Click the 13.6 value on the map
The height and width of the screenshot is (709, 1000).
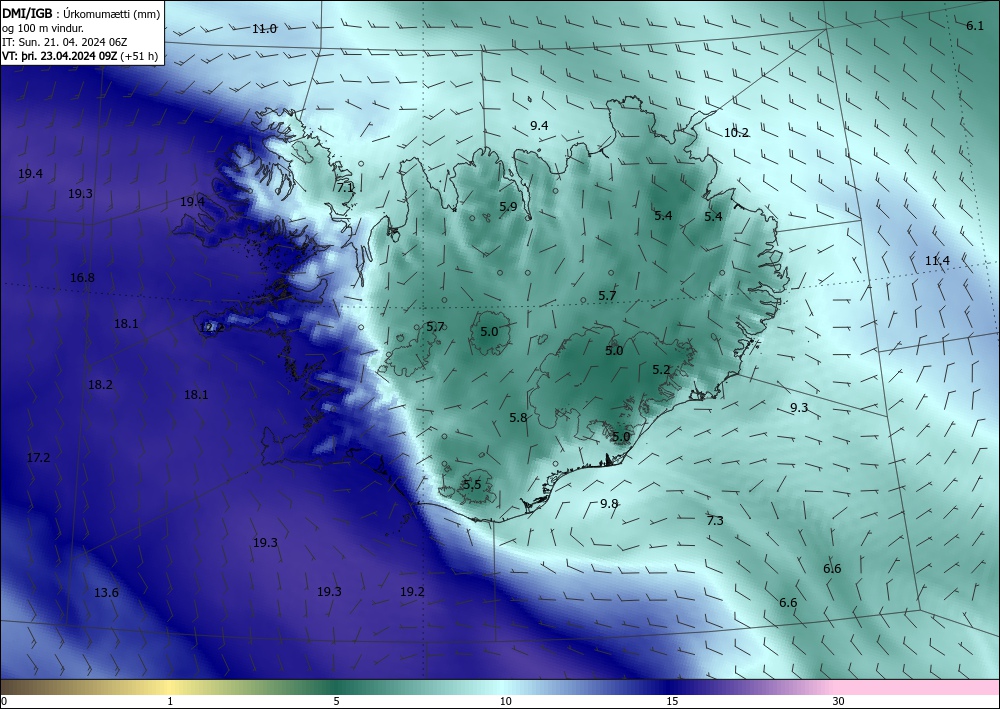pyautogui.click(x=106, y=592)
